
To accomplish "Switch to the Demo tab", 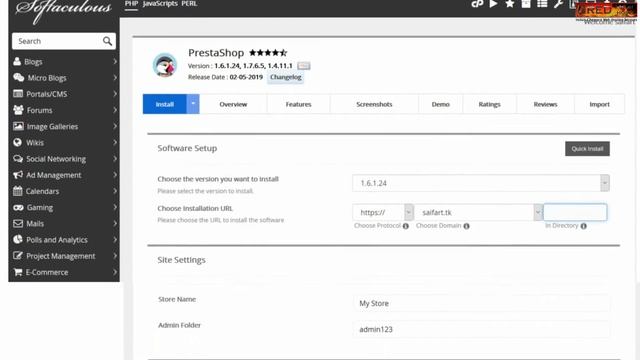I will pos(441,104).
